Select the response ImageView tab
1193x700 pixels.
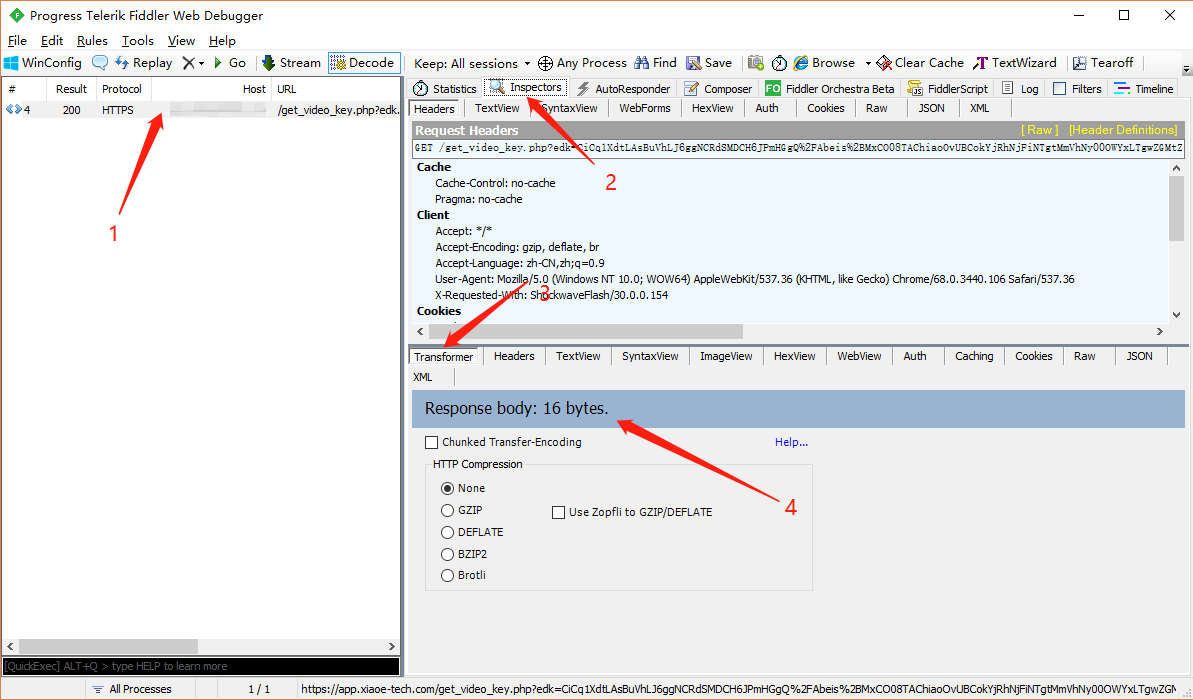click(726, 356)
